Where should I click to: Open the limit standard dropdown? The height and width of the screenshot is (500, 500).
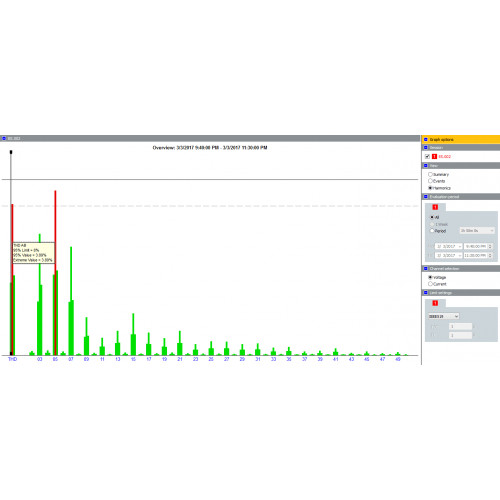tap(444, 316)
